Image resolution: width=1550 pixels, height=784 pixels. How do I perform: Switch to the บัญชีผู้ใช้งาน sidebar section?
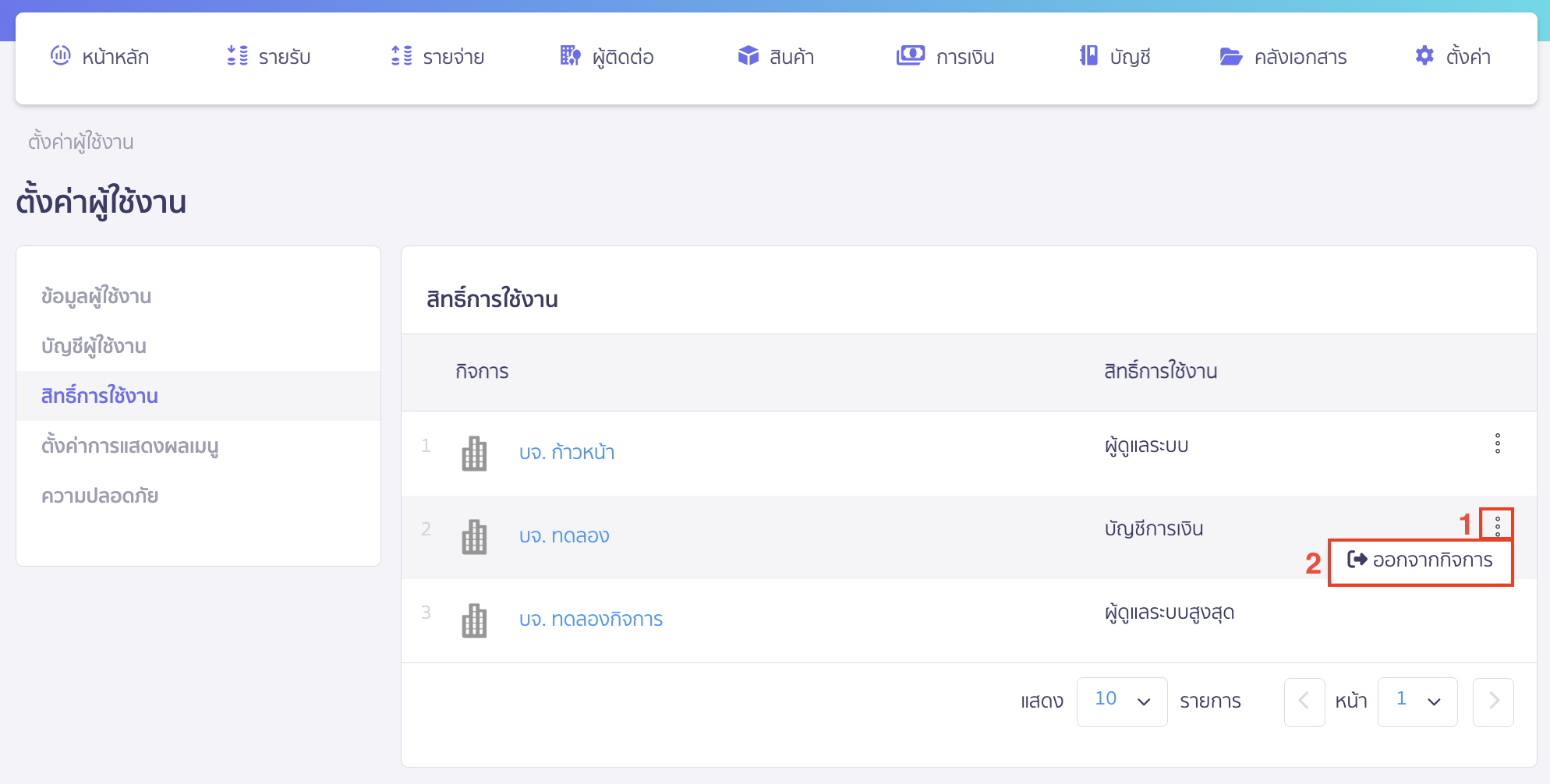pyautogui.click(x=94, y=346)
